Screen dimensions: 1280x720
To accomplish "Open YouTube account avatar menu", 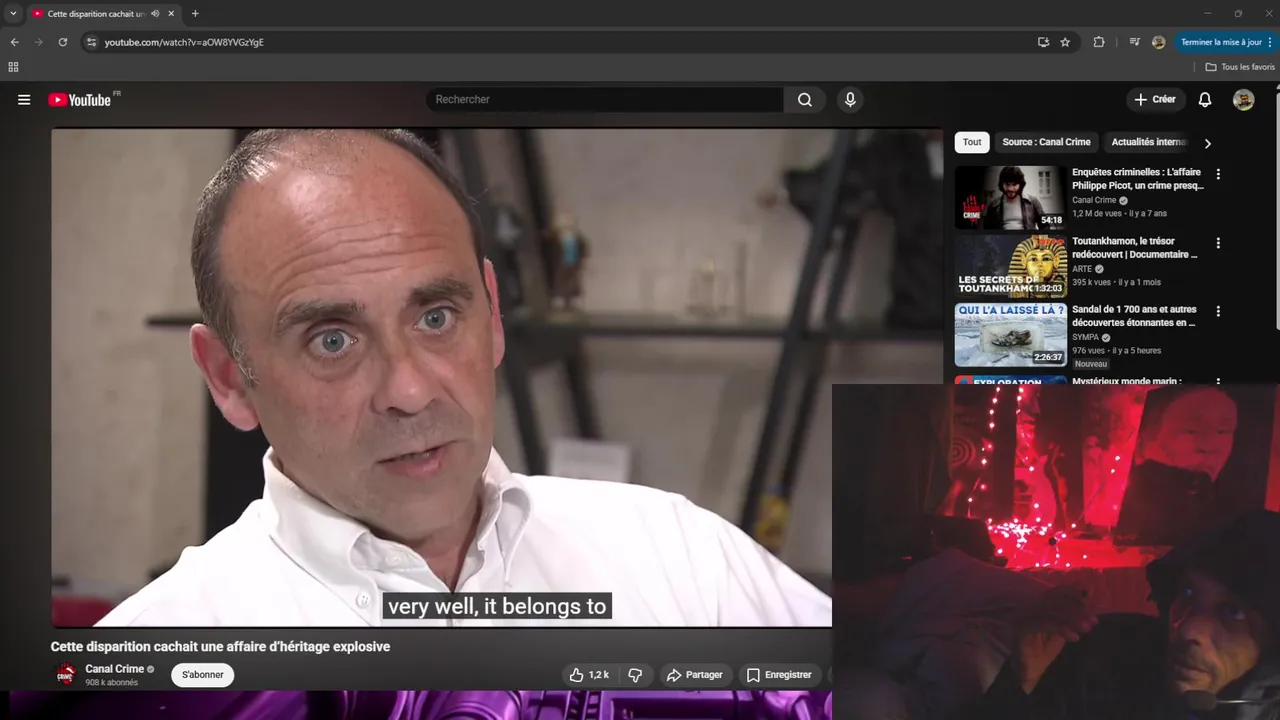I will point(1243,100).
